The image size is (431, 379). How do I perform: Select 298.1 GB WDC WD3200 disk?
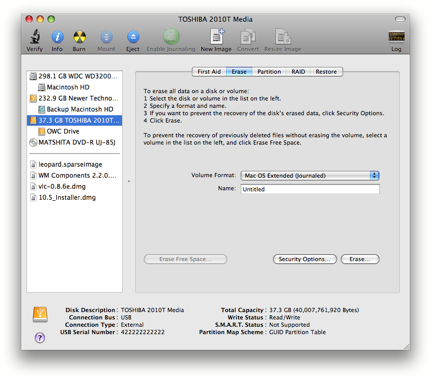coord(75,76)
